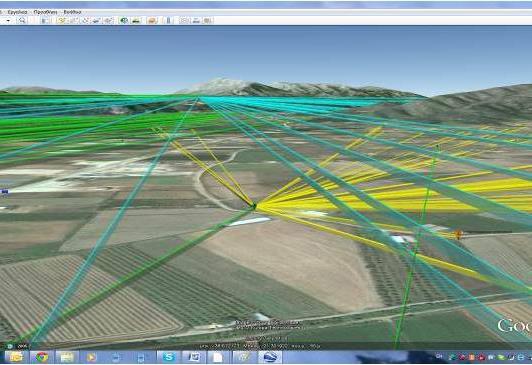Screen dimensions: 532x365
Task: Open Skype from the taskbar
Action: click(169, 357)
